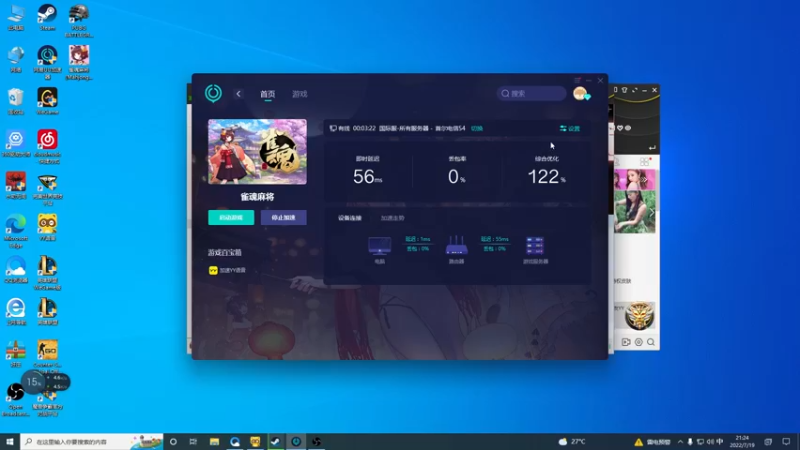Expand the system tray hidden icons arrow

coord(680,442)
